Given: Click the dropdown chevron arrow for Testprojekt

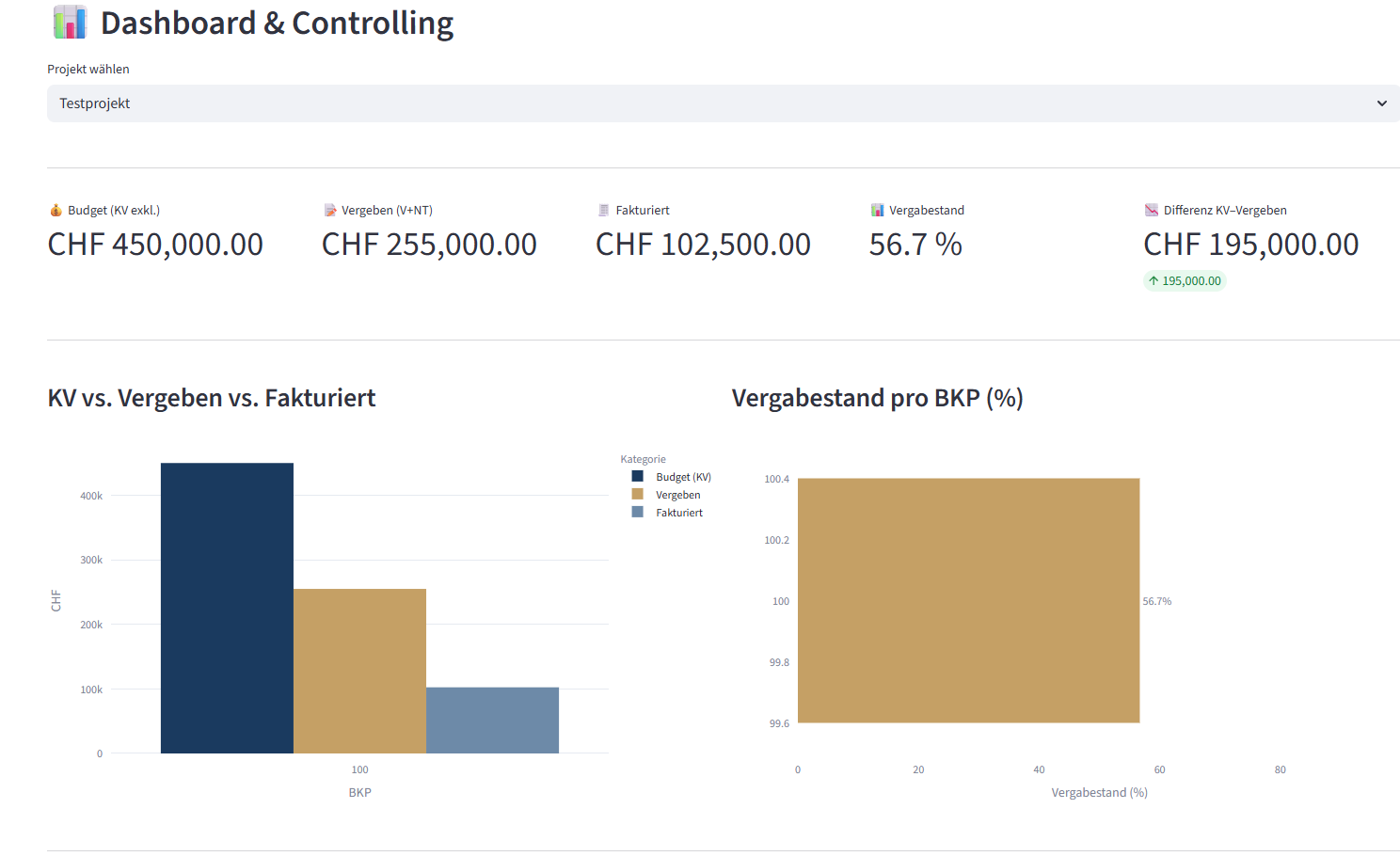Looking at the screenshot, I should (1381, 103).
